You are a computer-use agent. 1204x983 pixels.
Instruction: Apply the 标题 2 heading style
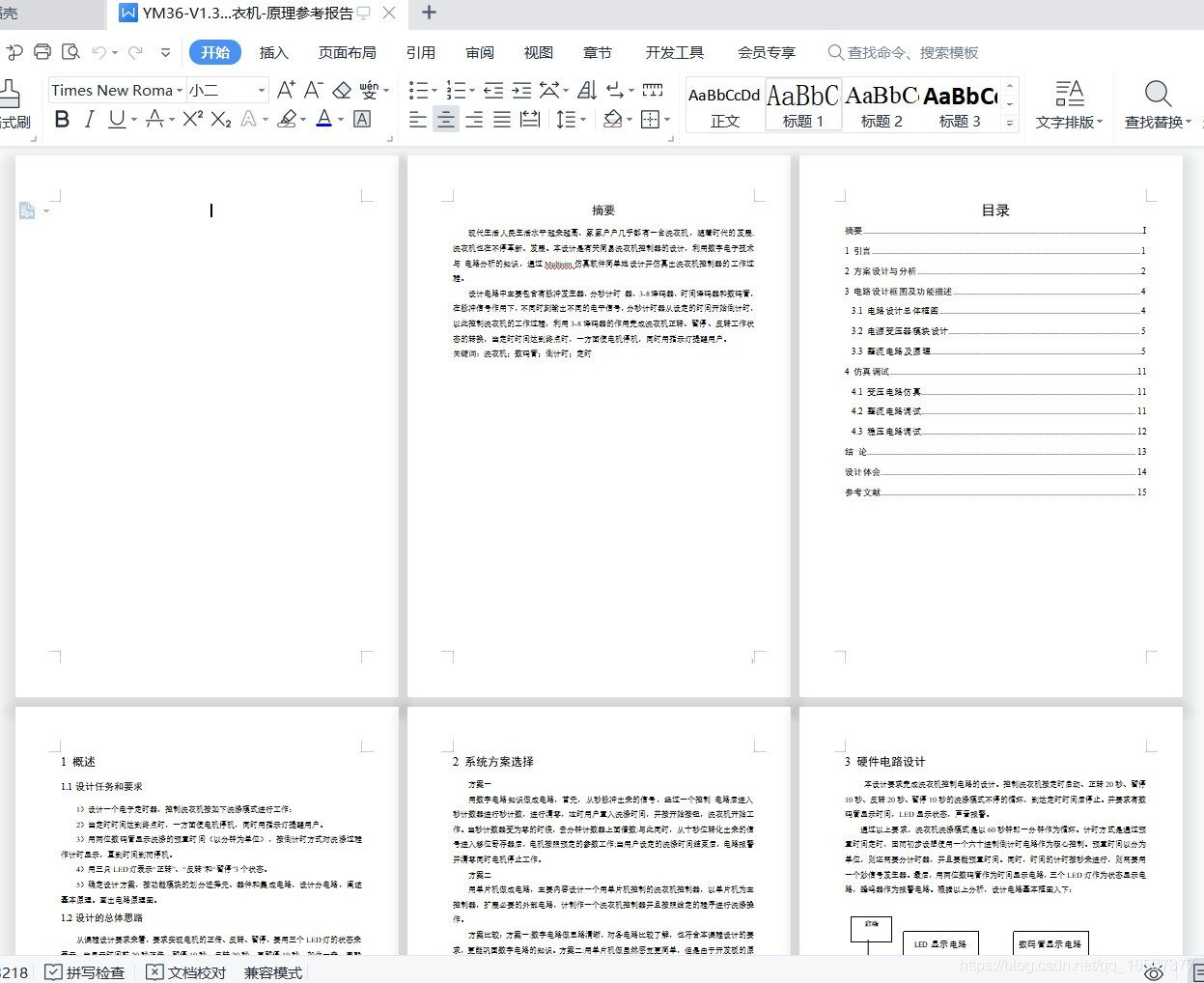(882, 104)
